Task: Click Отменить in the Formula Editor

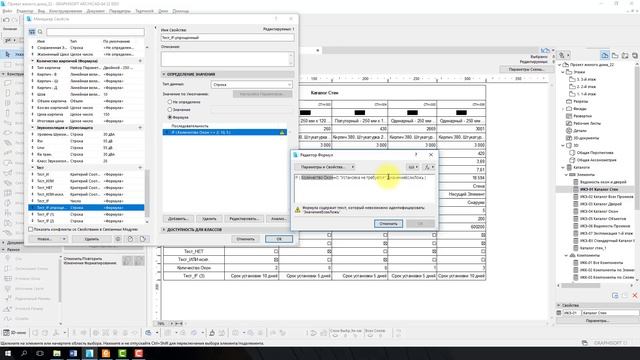Action: pos(388,224)
